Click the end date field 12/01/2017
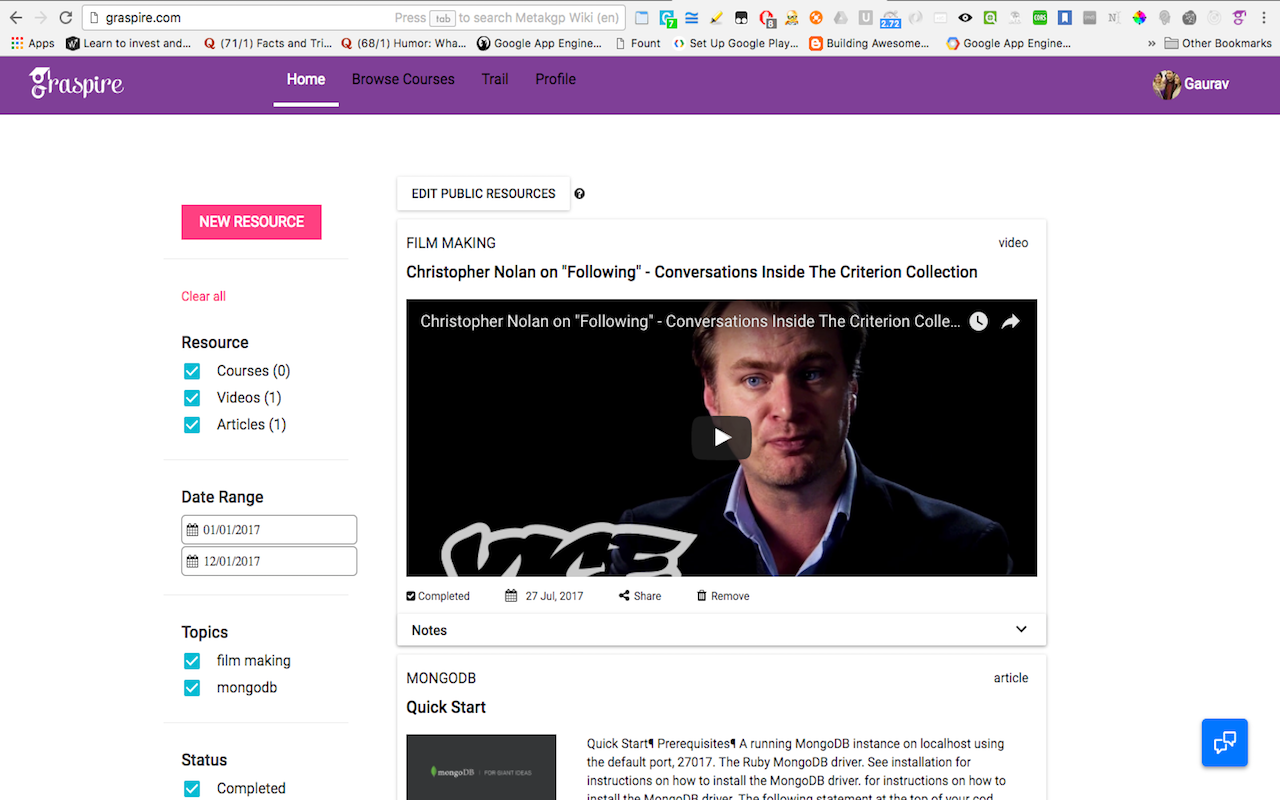The height and width of the screenshot is (800, 1280). pyautogui.click(x=269, y=561)
